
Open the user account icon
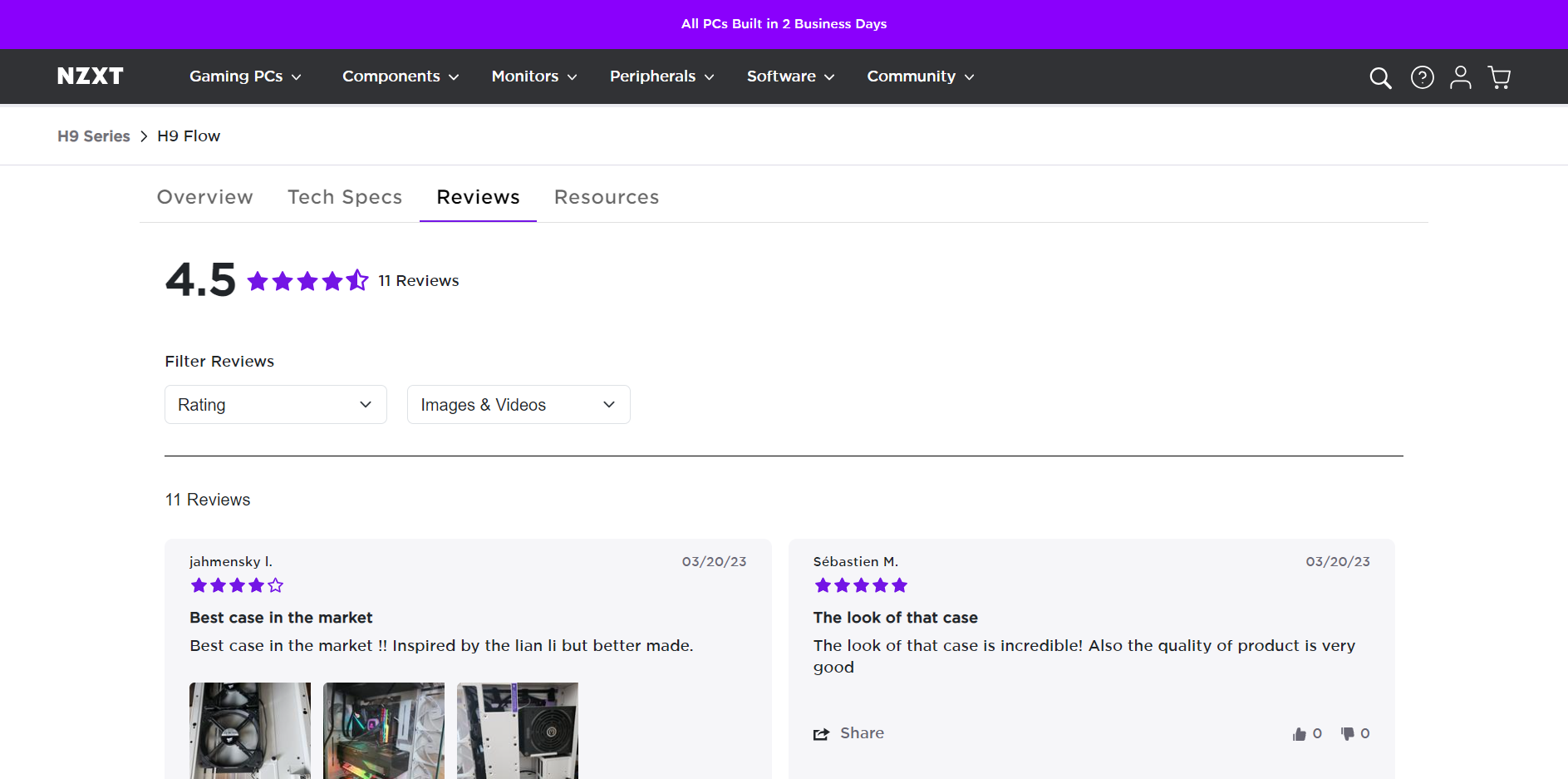click(1460, 77)
